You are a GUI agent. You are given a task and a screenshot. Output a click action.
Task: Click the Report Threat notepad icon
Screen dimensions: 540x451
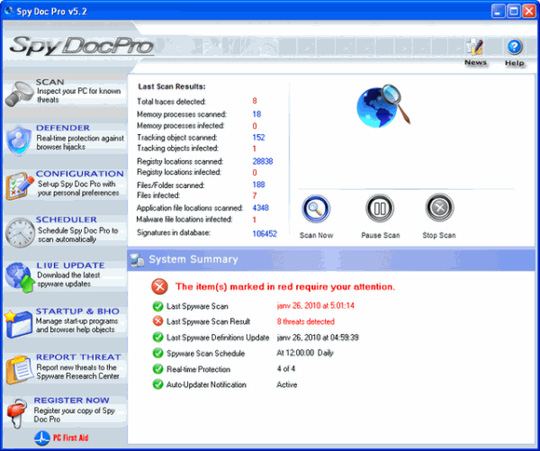(x=20, y=370)
